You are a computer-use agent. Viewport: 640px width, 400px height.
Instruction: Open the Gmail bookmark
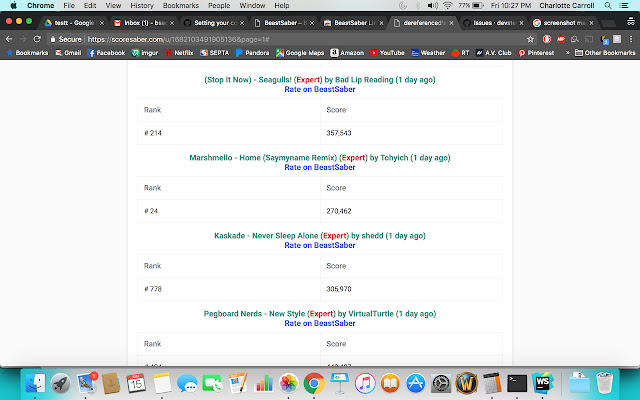(68, 53)
